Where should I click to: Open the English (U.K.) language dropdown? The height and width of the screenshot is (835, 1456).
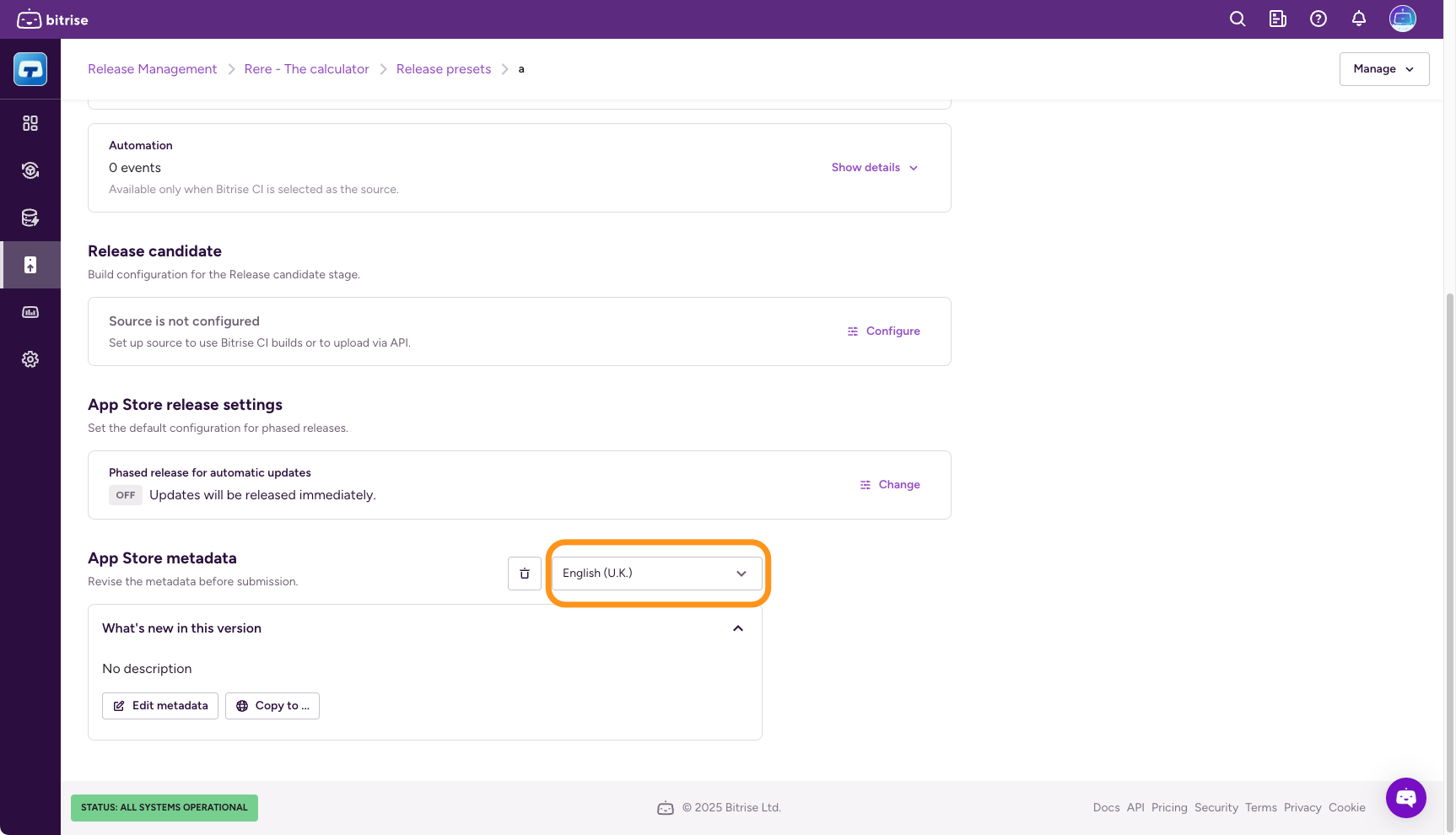pyautogui.click(x=656, y=574)
